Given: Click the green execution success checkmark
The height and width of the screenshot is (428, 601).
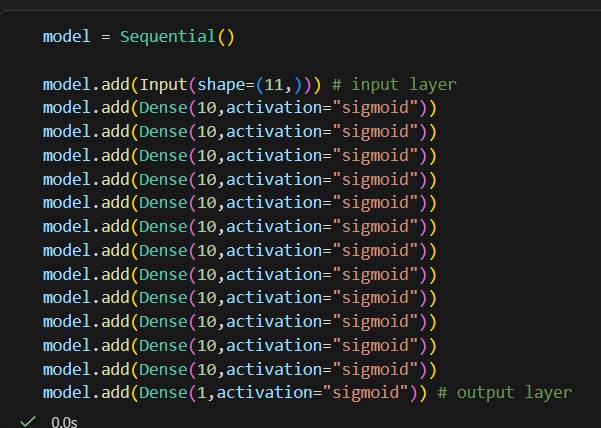Looking at the screenshot, I should [x=28, y=421].
